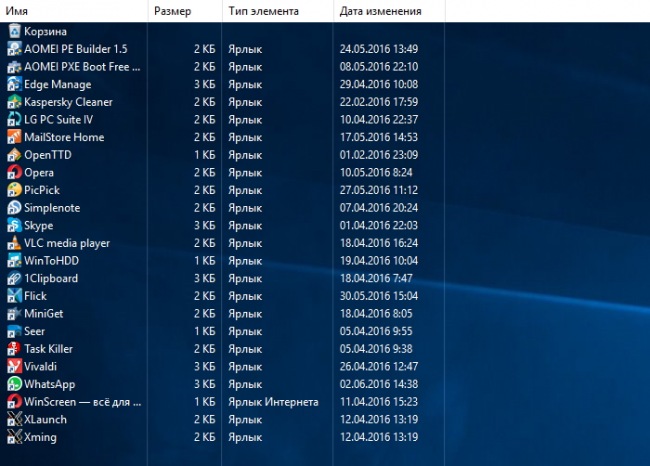Select the Корзина name text
The height and width of the screenshot is (466, 650).
[x=45, y=32]
